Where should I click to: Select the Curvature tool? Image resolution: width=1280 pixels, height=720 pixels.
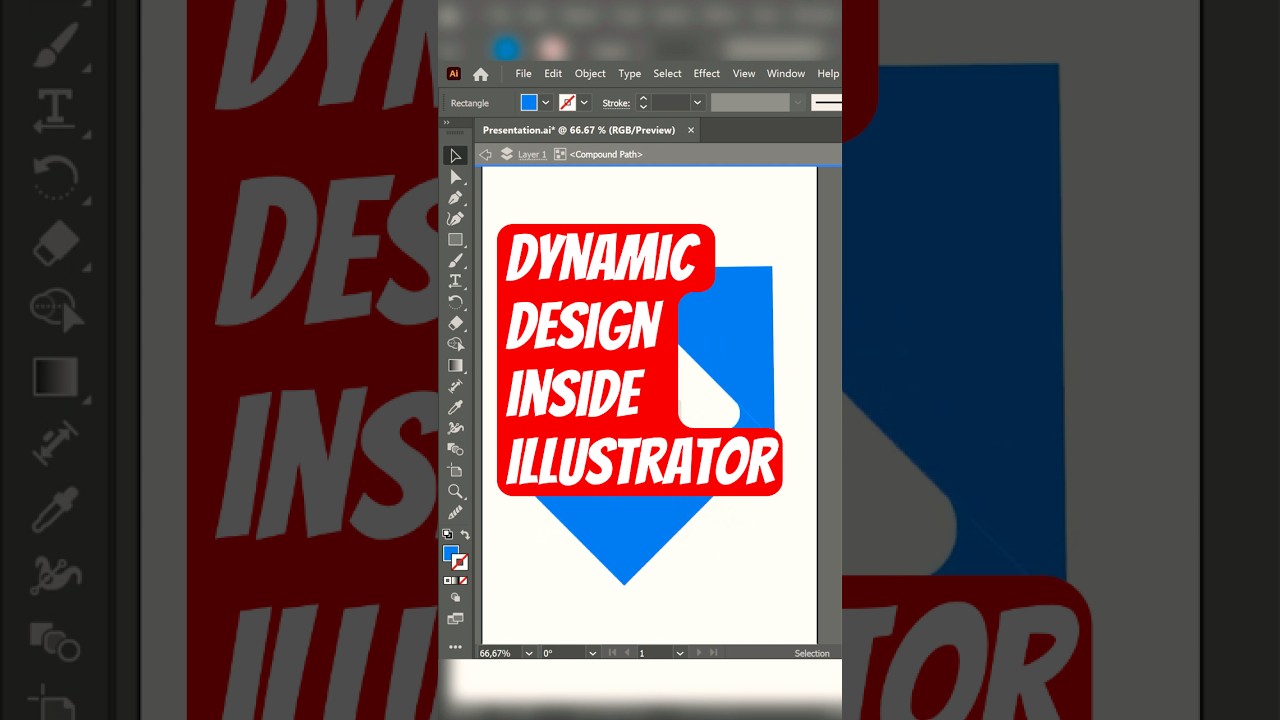(x=455, y=219)
